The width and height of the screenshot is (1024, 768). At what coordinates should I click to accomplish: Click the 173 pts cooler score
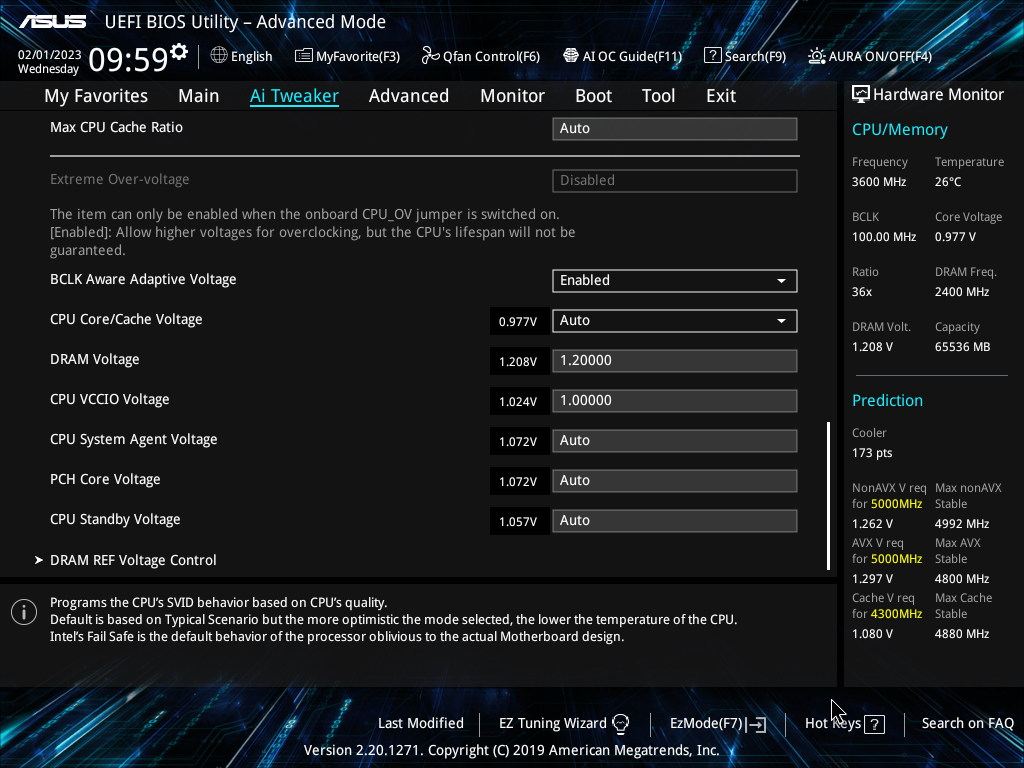tap(872, 453)
